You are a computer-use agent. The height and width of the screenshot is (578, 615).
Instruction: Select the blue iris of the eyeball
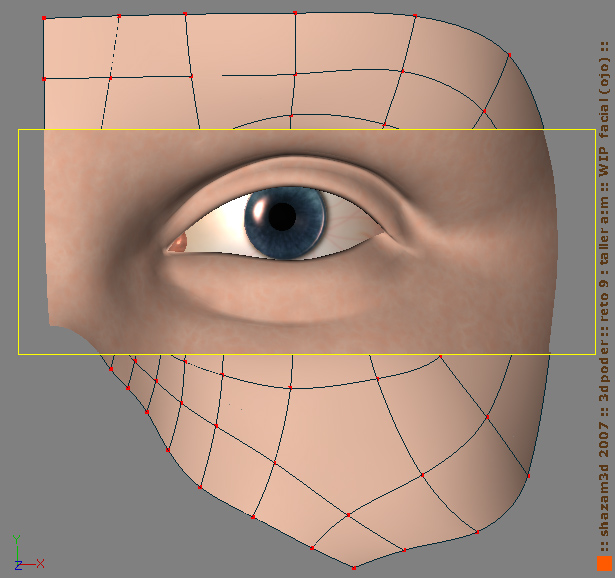tap(285, 223)
